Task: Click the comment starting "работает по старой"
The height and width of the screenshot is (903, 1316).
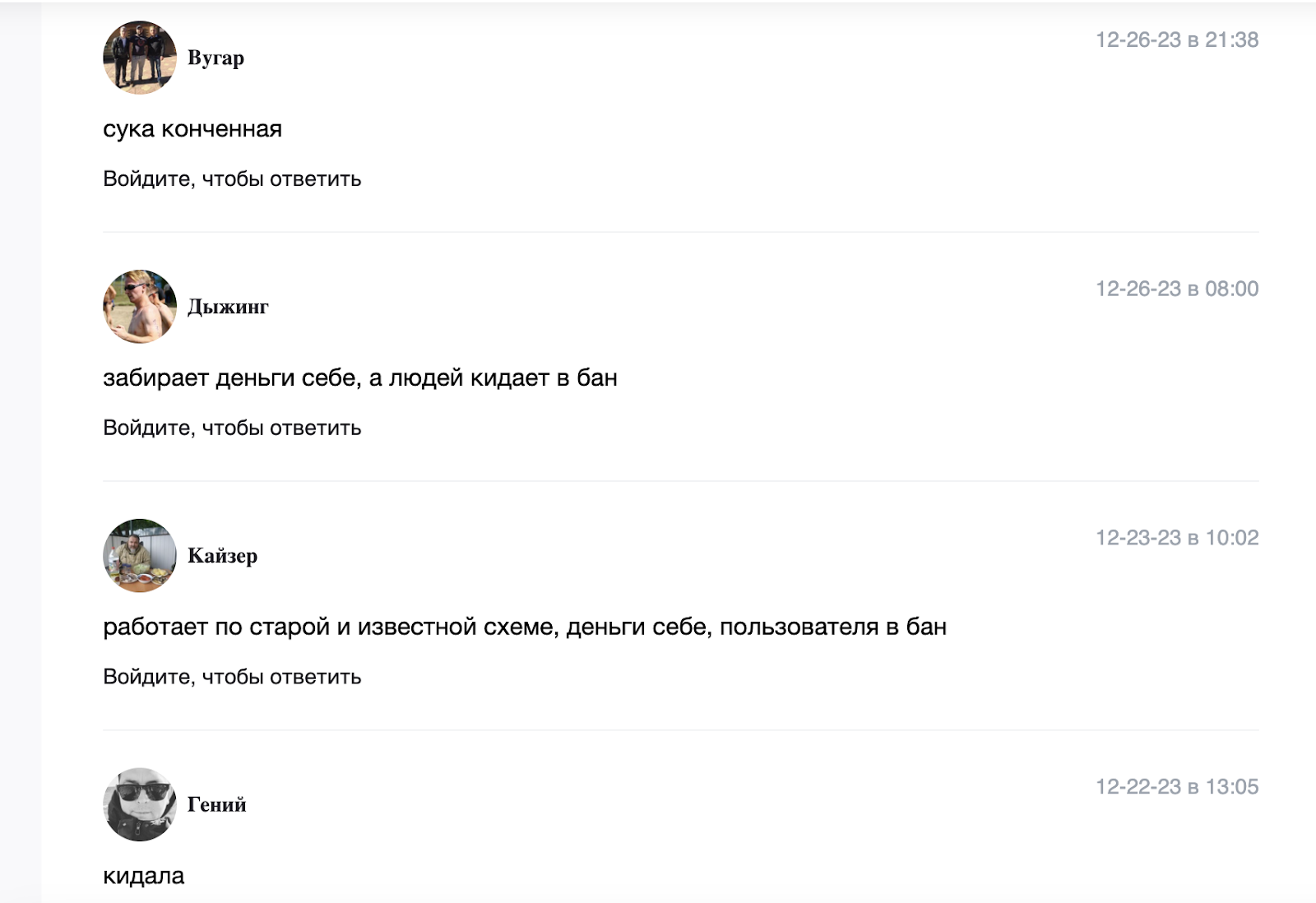Action: [525, 627]
